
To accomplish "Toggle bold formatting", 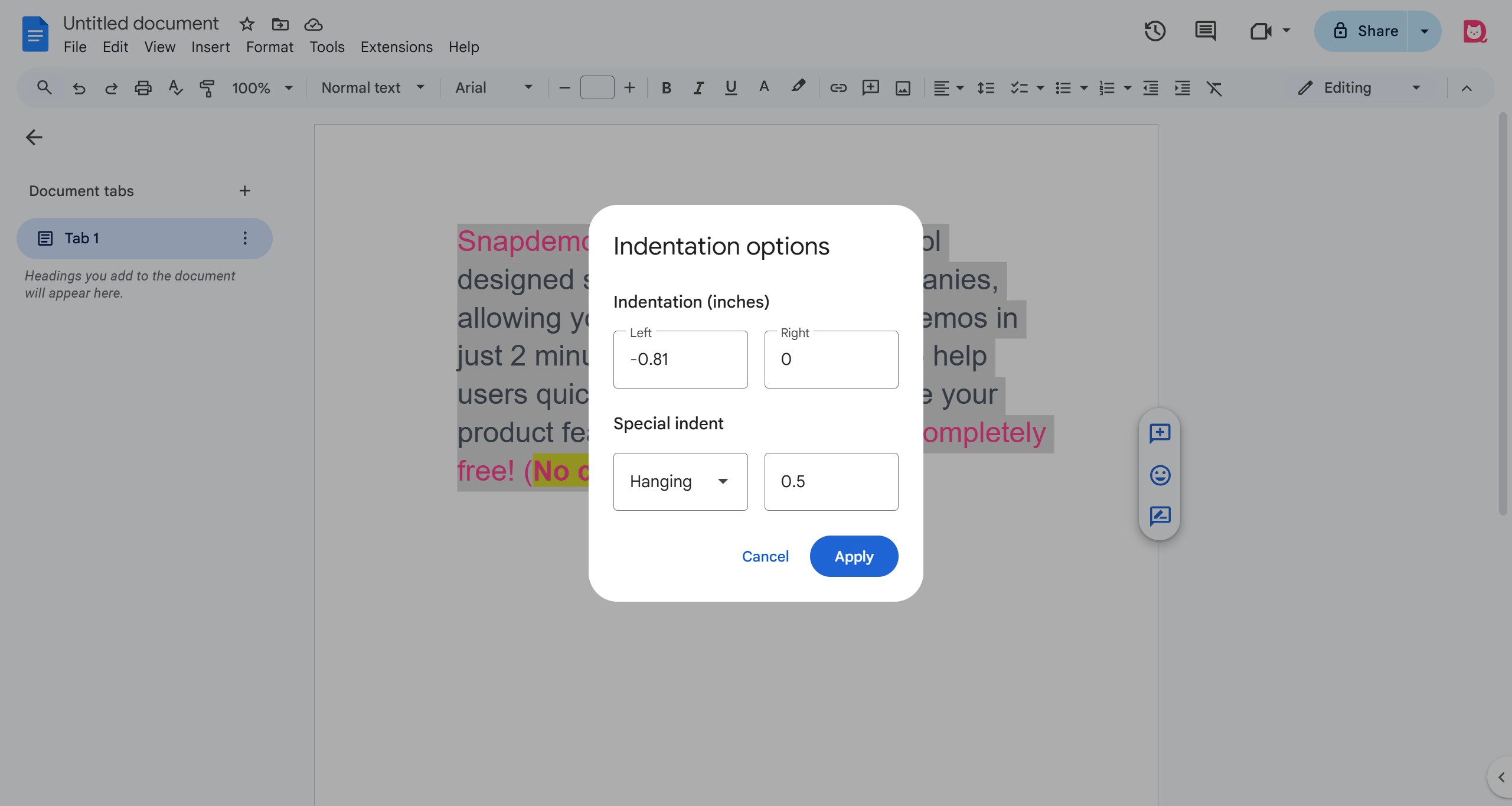I will pos(666,88).
